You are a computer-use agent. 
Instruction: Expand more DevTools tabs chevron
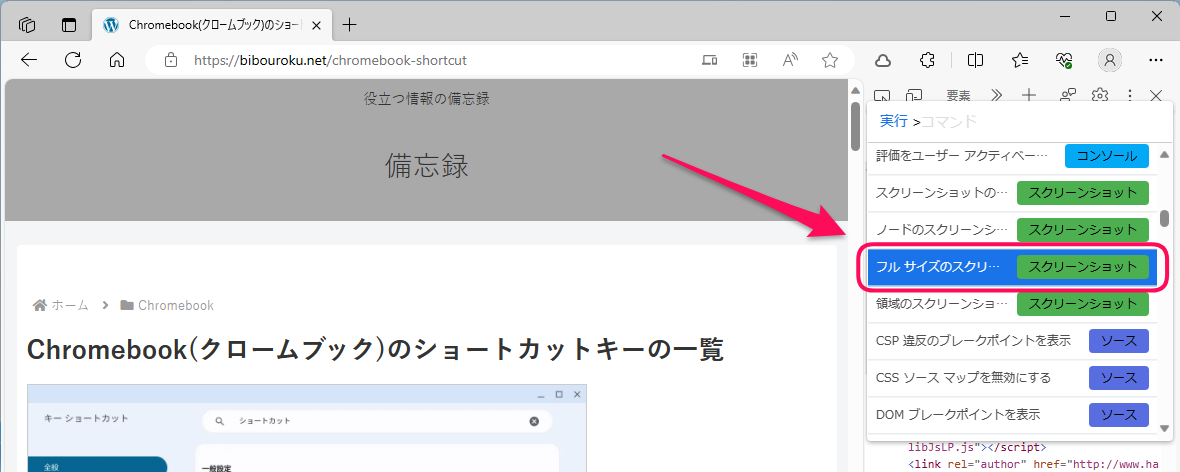coord(996,96)
